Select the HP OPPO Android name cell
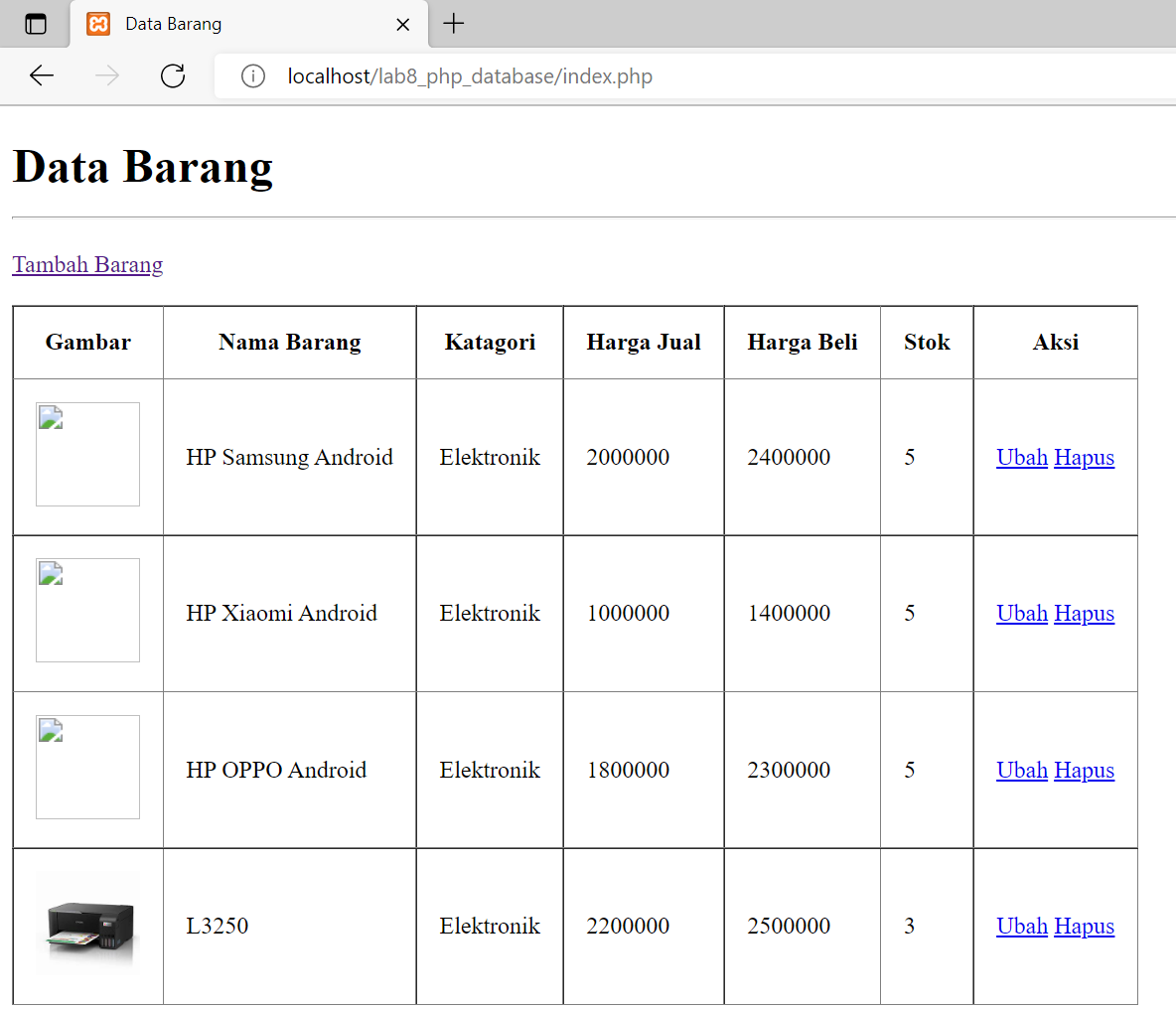The width and height of the screenshot is (1176, 1009). pyautogui.click(x=289, y=770)
